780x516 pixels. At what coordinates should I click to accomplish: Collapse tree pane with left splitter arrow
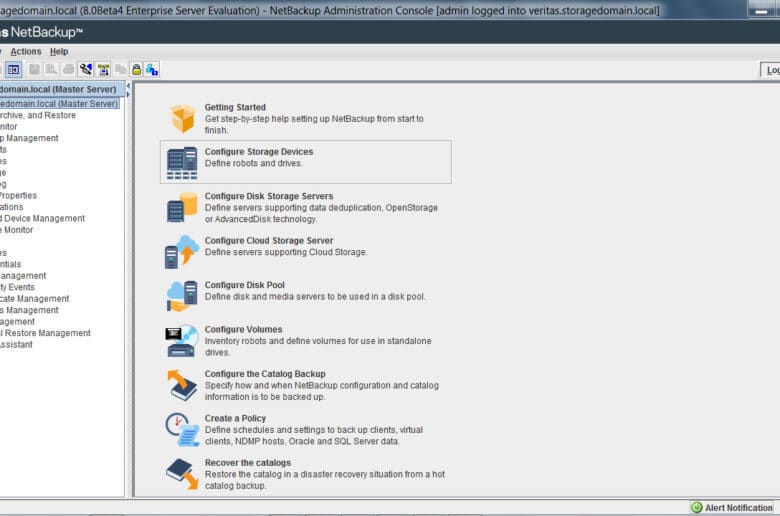point(128,86)
